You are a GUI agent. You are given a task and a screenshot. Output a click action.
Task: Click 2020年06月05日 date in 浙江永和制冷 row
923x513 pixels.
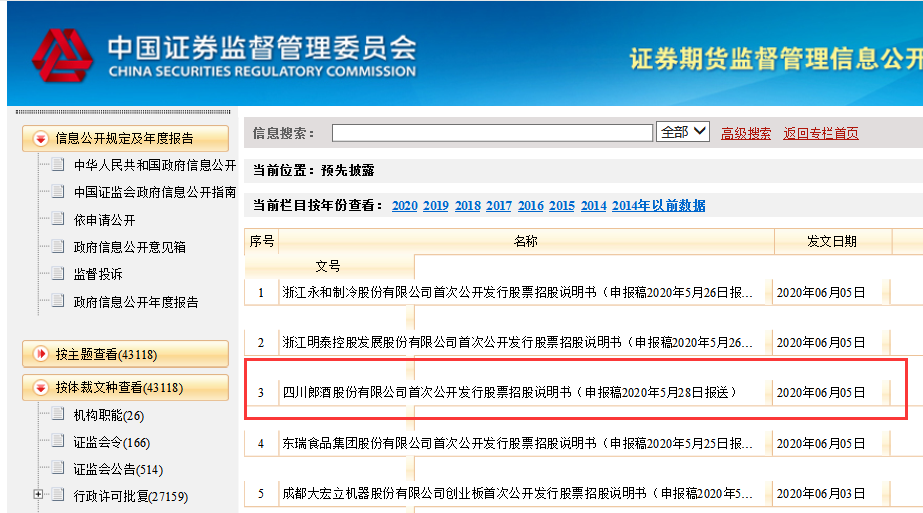821,293
